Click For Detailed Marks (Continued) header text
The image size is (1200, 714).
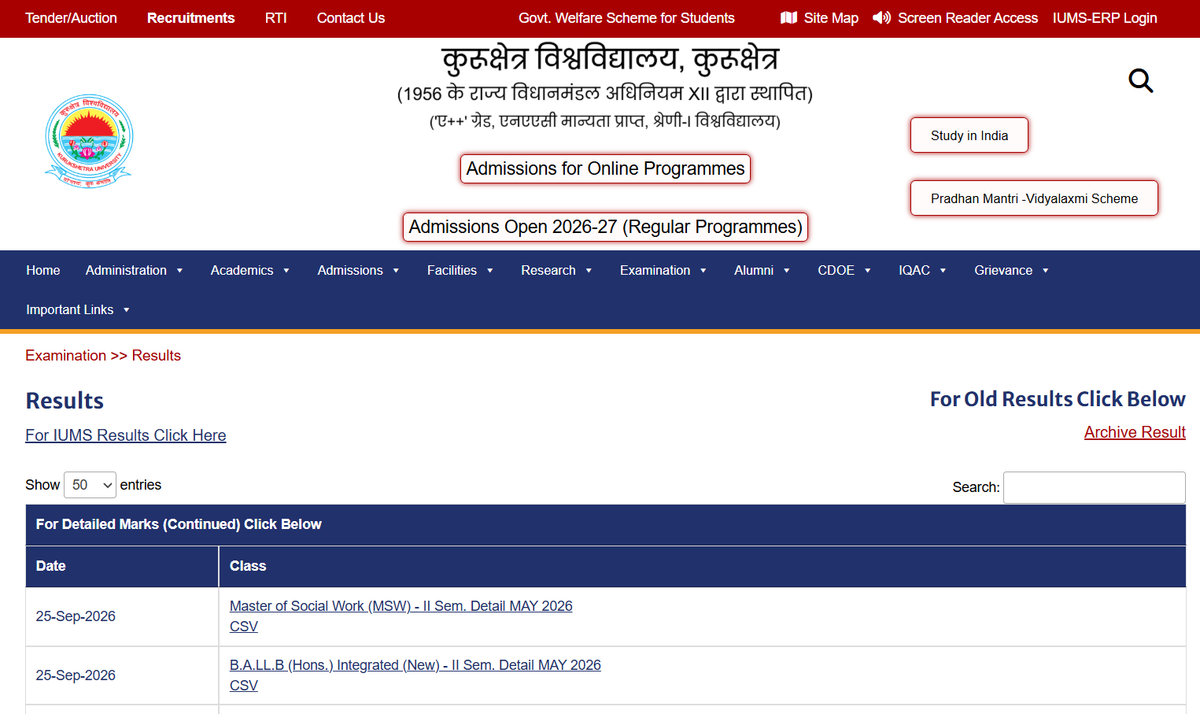coord(179,524)
